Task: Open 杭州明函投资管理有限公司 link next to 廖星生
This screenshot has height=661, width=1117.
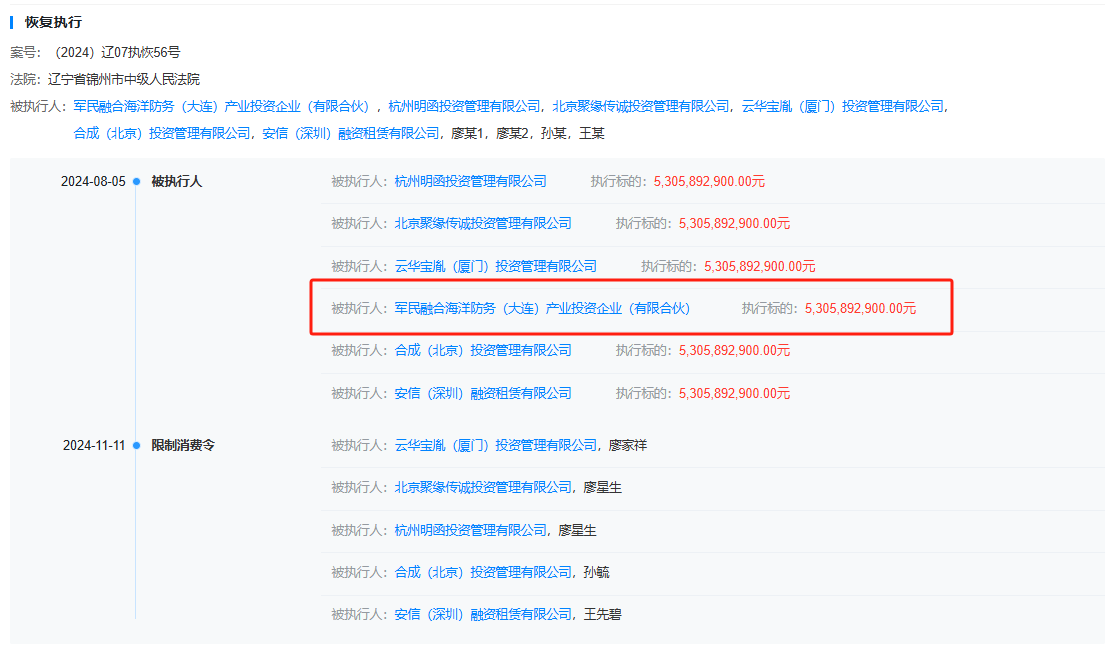Action: pos(470,531)
